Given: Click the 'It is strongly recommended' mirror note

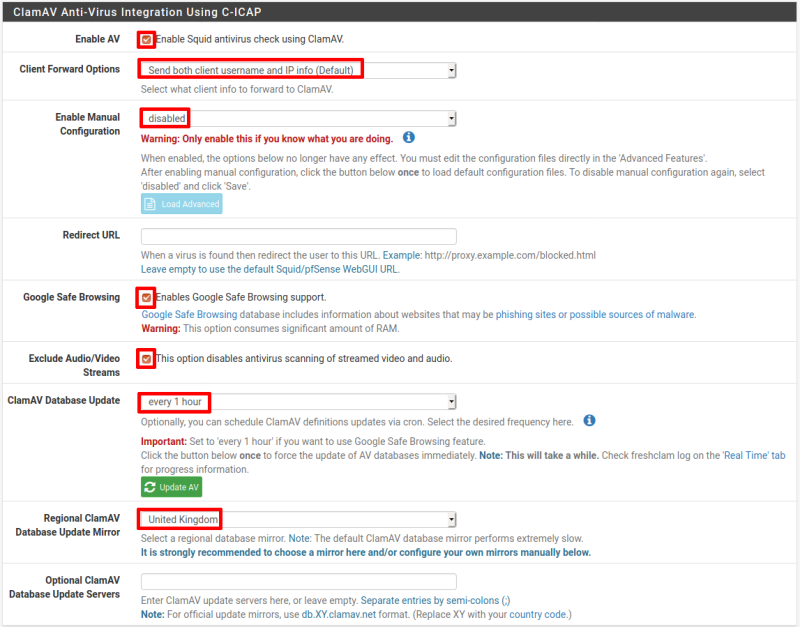Looking at the screenshot, I should (x=366, y=552).
